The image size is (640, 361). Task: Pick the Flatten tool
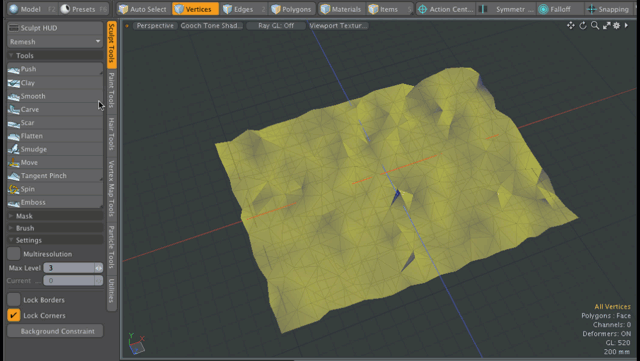(55, 136)
